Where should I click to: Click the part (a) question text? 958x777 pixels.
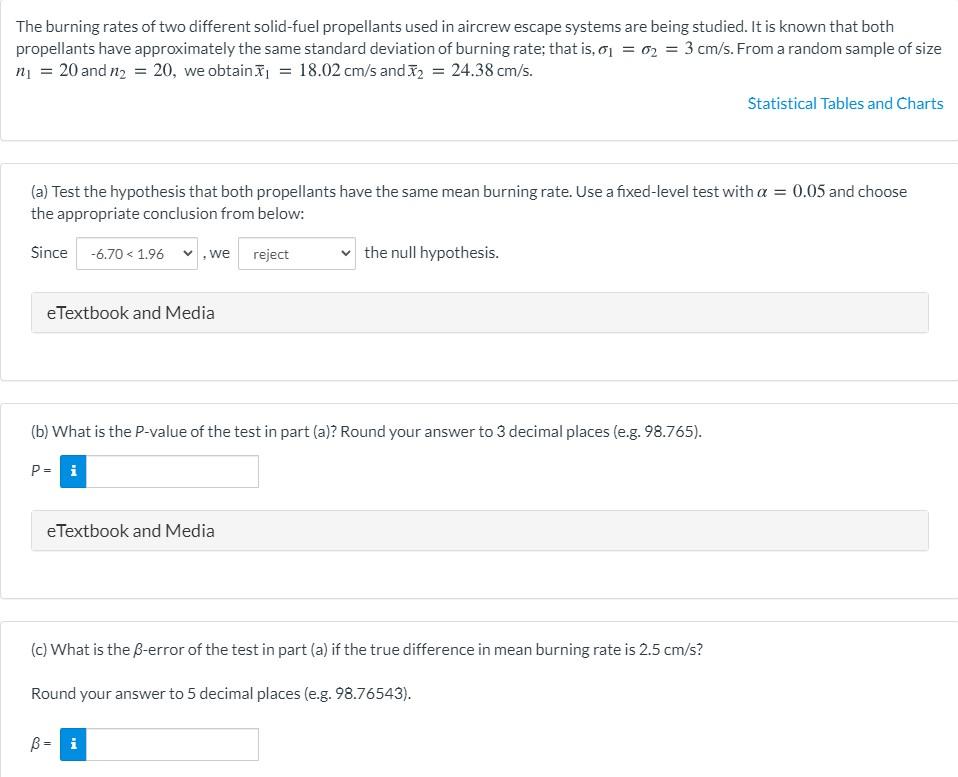click(x=469, y=202)
